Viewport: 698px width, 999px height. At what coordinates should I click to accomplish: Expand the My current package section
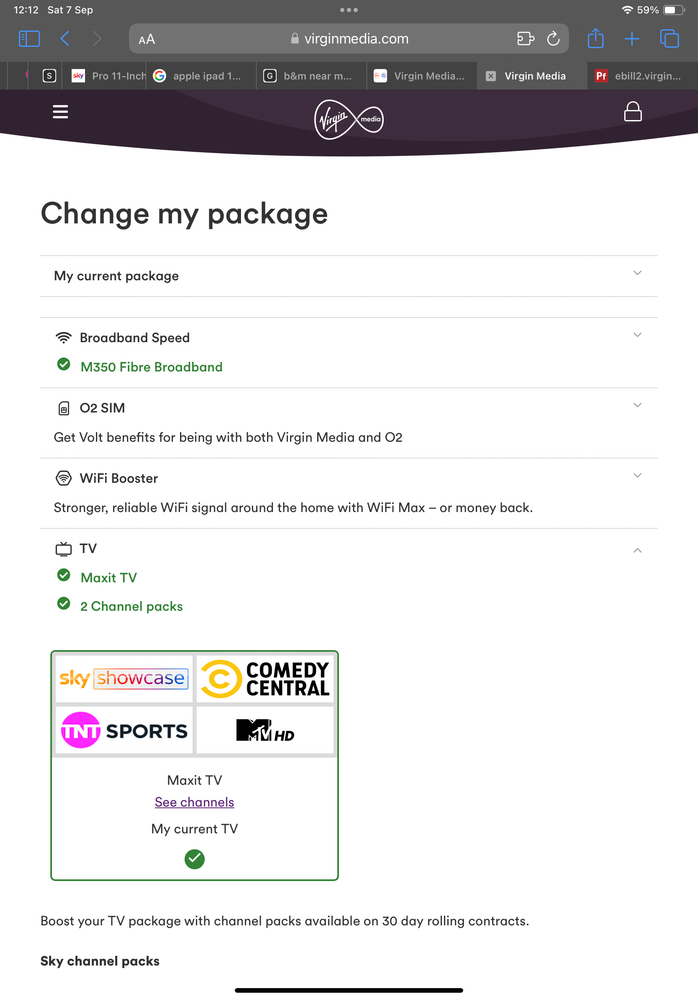349,276
